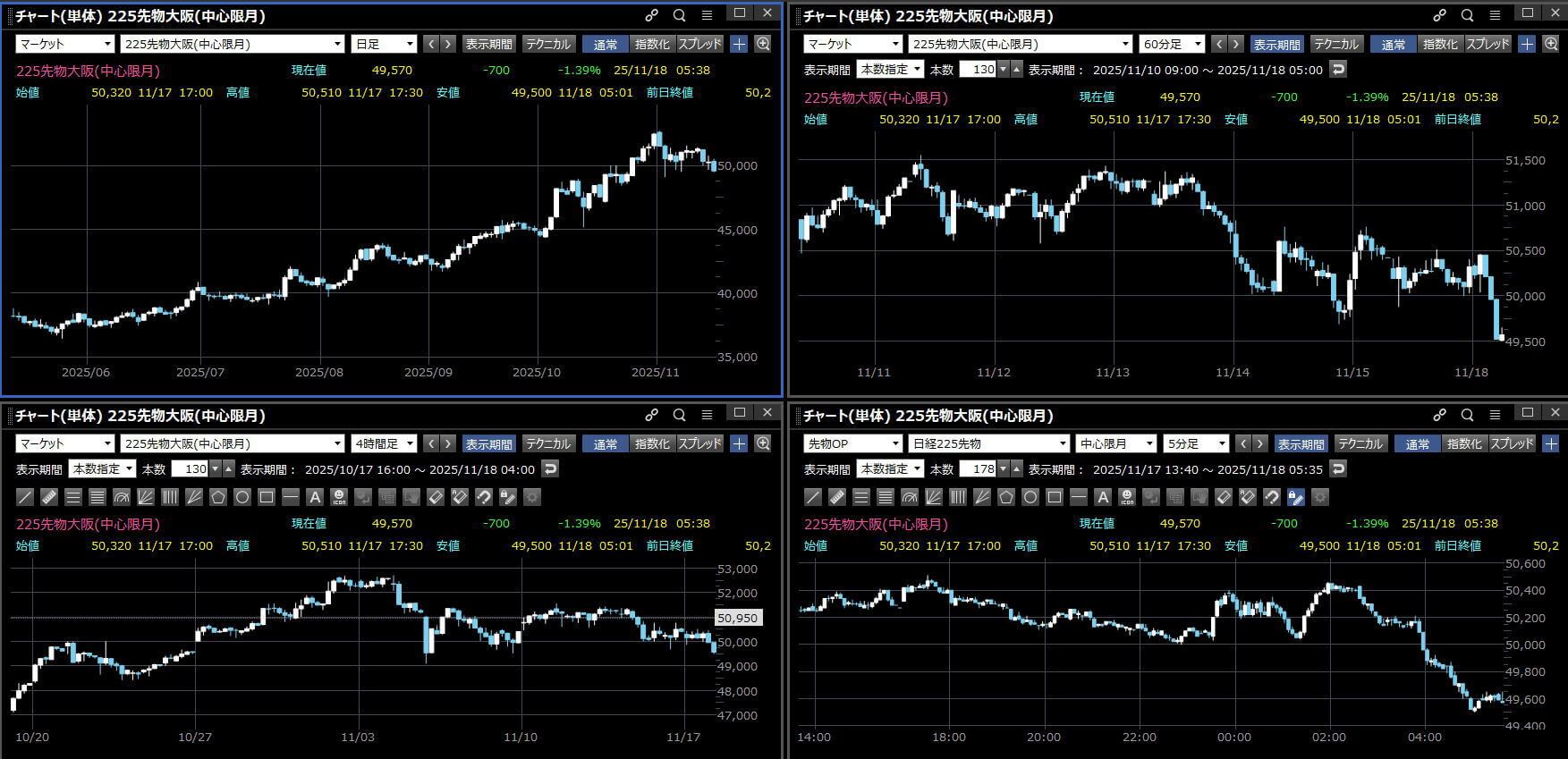Expand the 先物OP category dropdown
This screenshot has height=759, width=1568.
852,443
